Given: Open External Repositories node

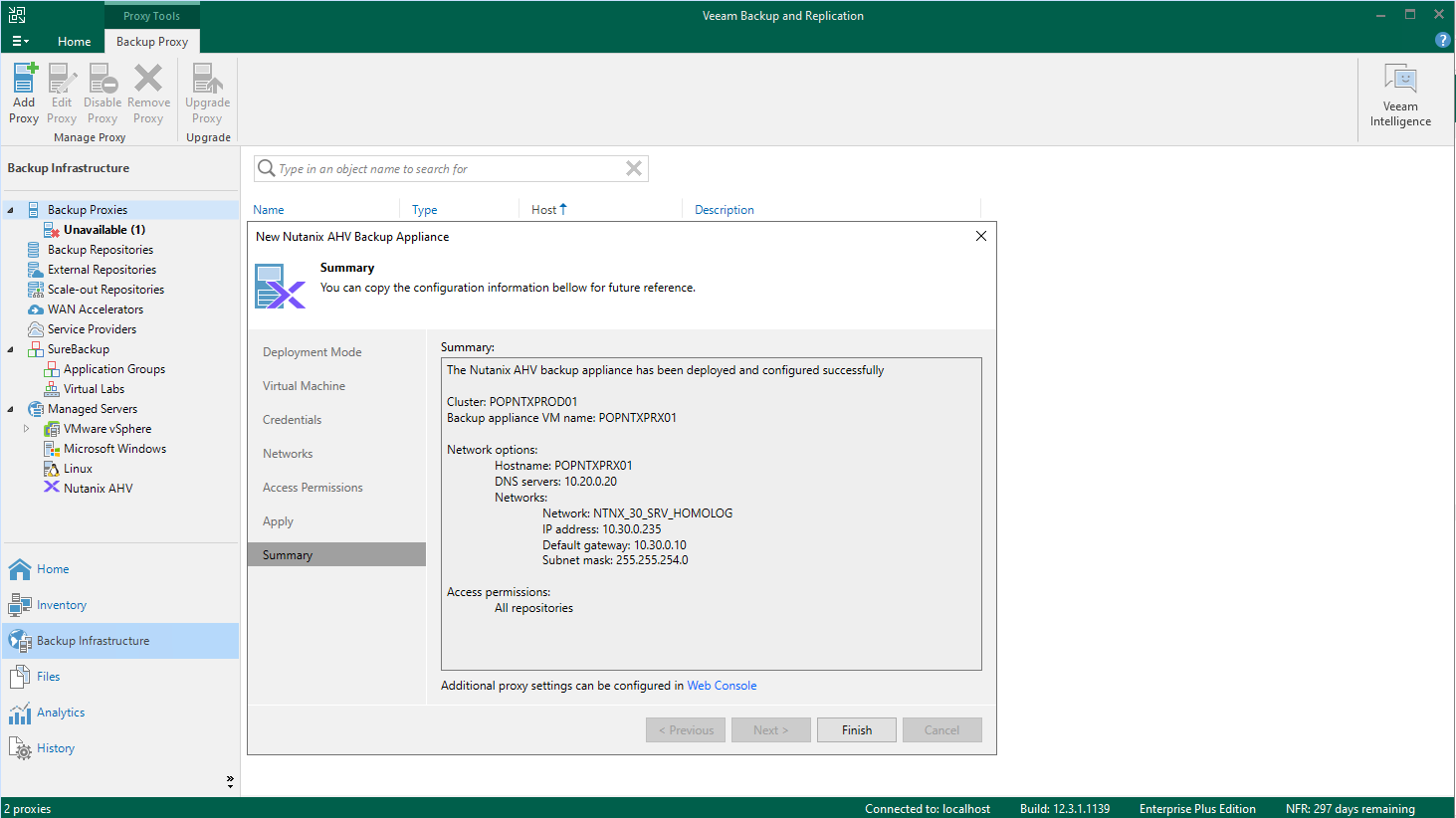Looking at the screenshot, I should pos(102,270).
